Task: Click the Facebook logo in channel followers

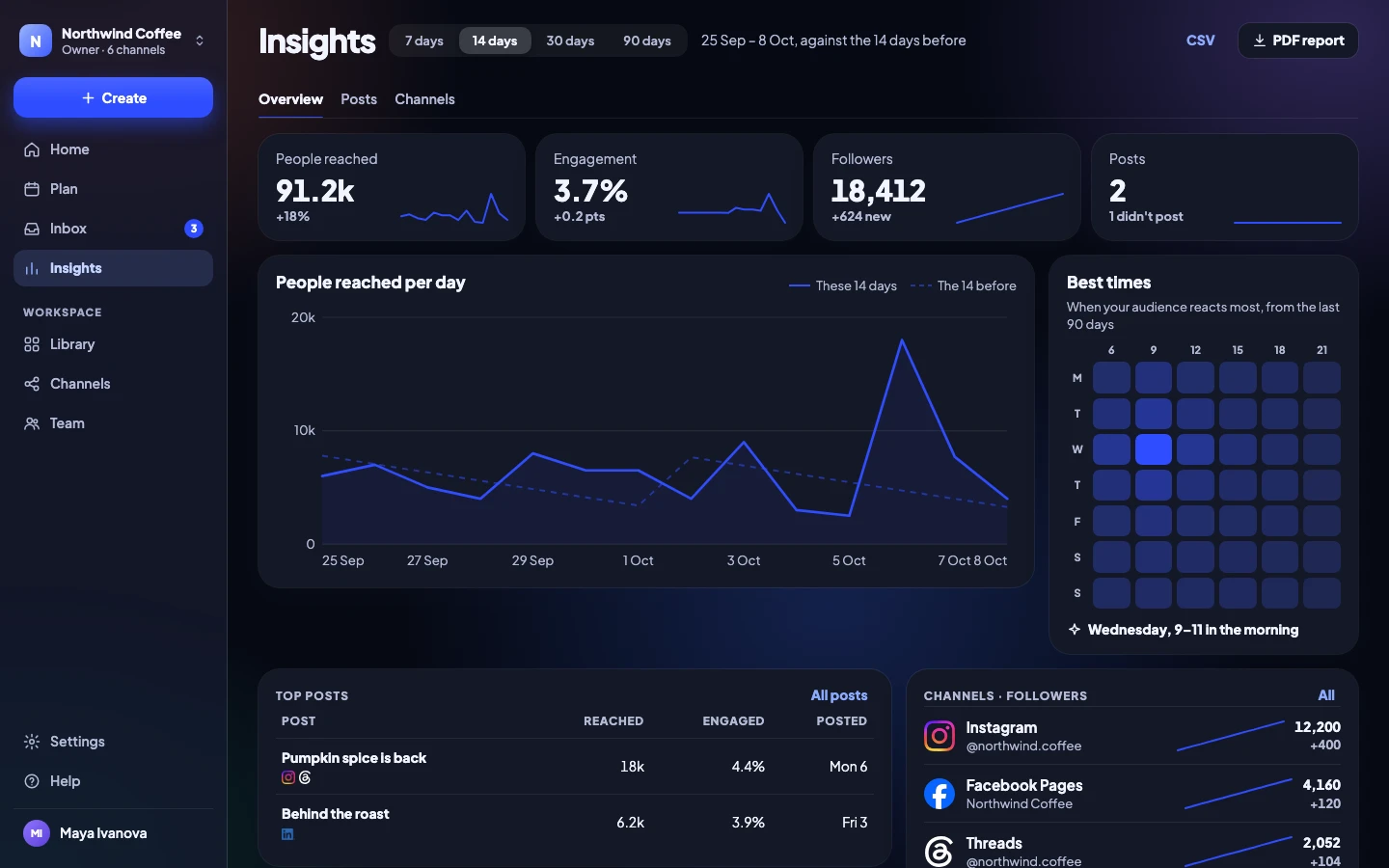Action: point(940,794)
